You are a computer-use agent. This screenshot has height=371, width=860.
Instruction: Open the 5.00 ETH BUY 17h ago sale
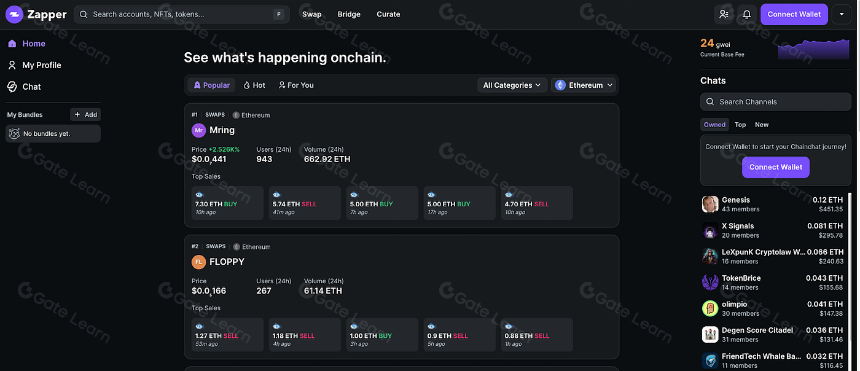pos(460,203)
